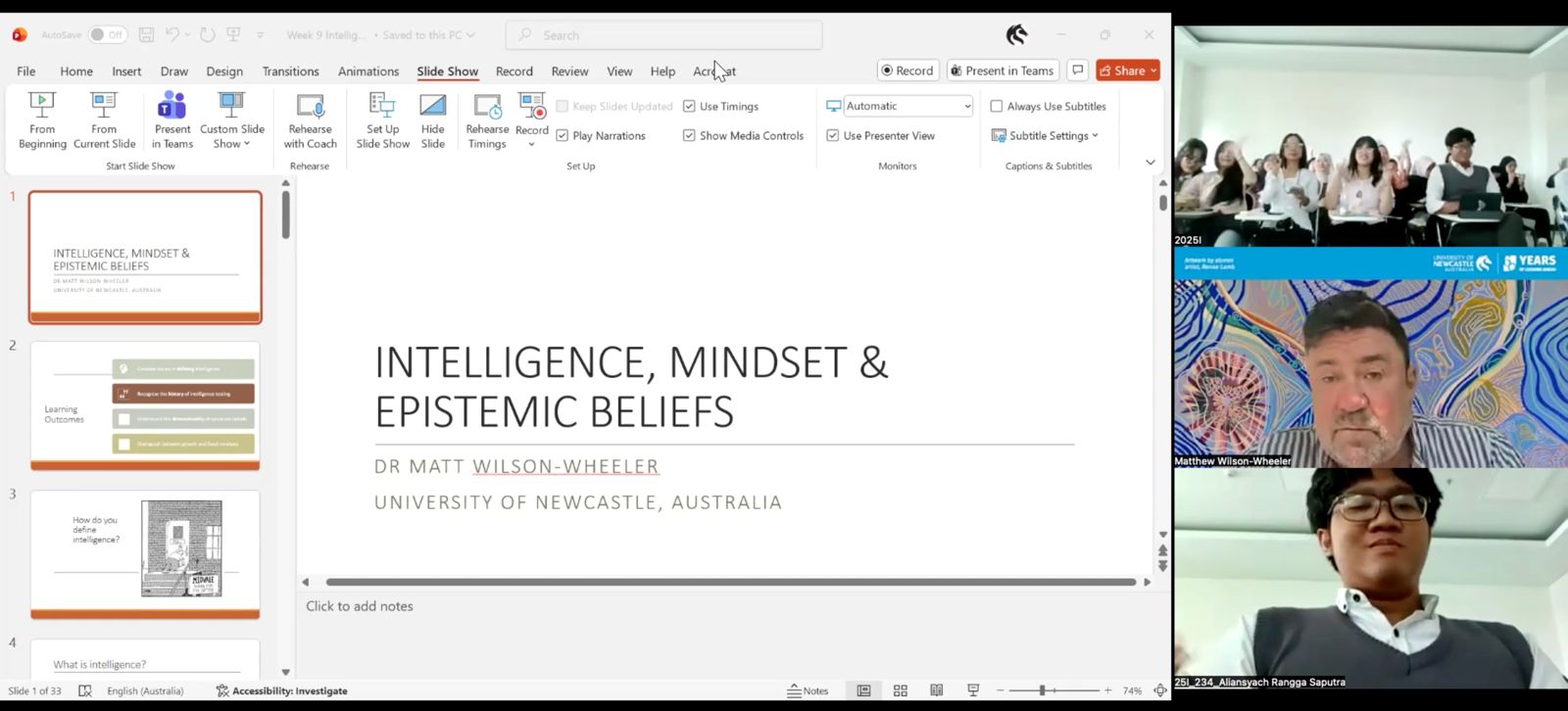Uncheck Use Timings checkbox

689,107
